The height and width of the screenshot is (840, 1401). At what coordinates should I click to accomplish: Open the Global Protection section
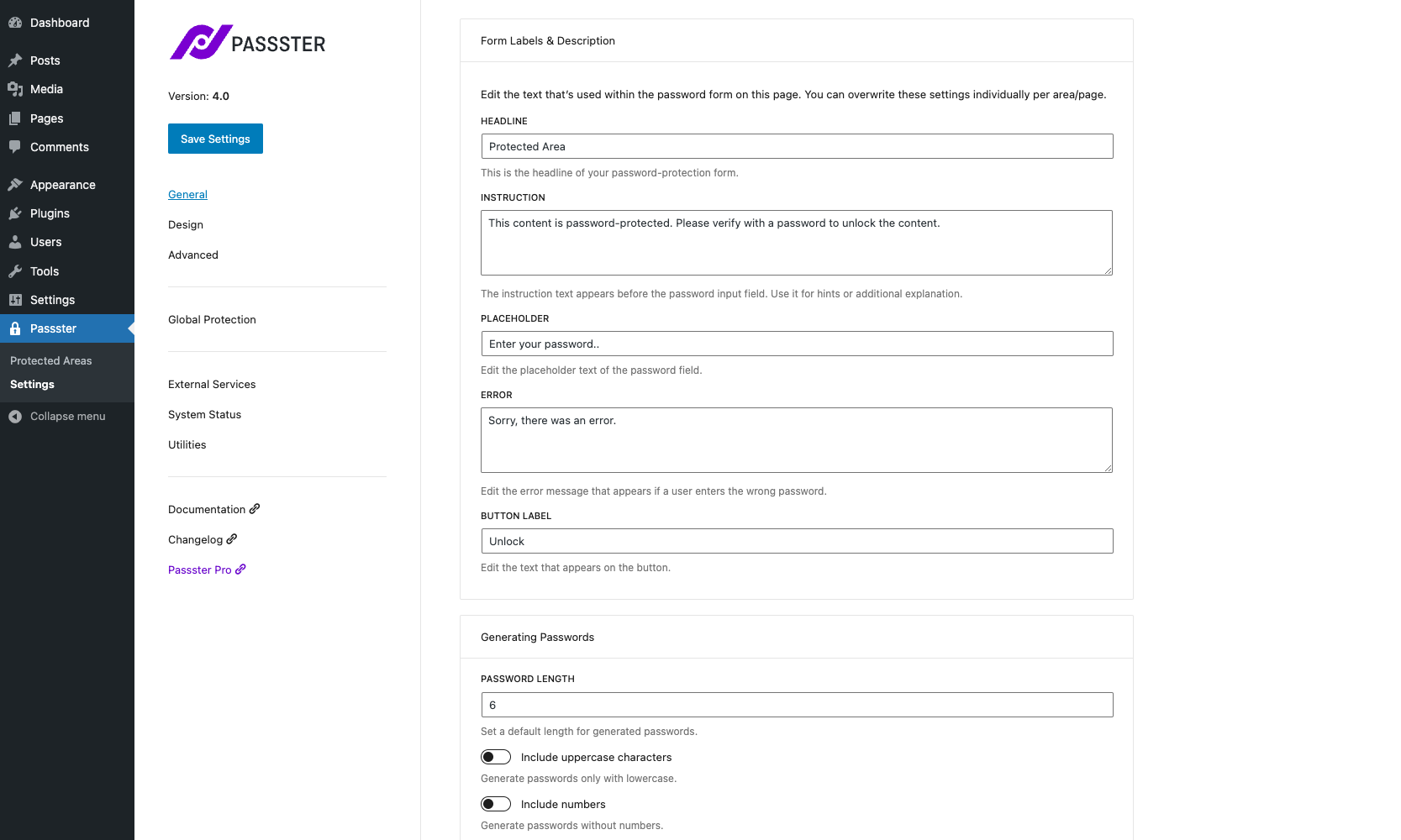(212, 319)
